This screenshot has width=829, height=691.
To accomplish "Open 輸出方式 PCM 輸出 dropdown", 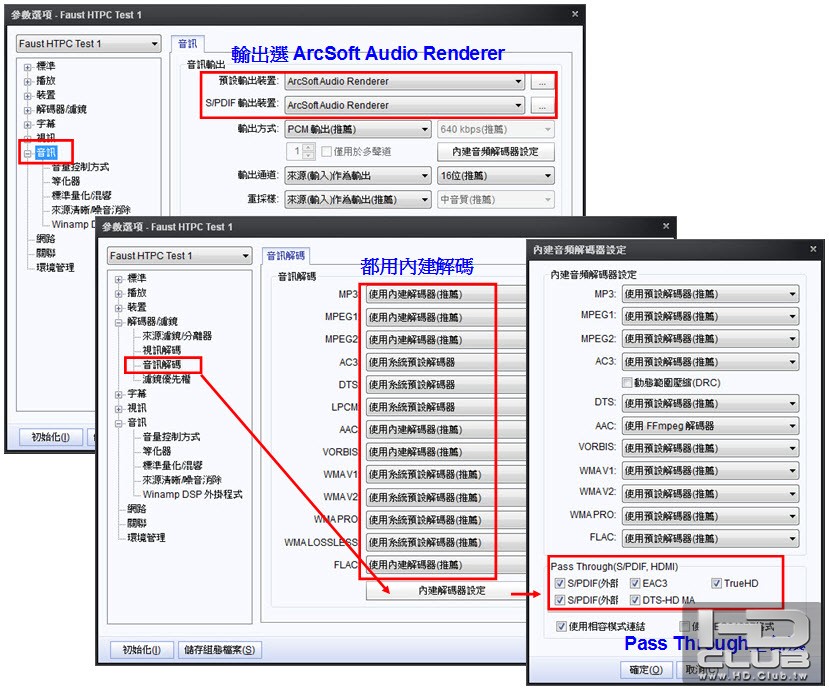I will (x=358, y=130).
